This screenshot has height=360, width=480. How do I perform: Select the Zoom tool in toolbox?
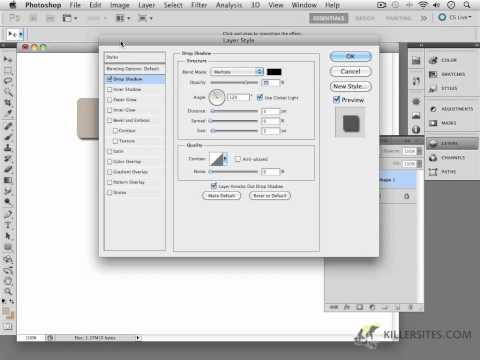7,291
